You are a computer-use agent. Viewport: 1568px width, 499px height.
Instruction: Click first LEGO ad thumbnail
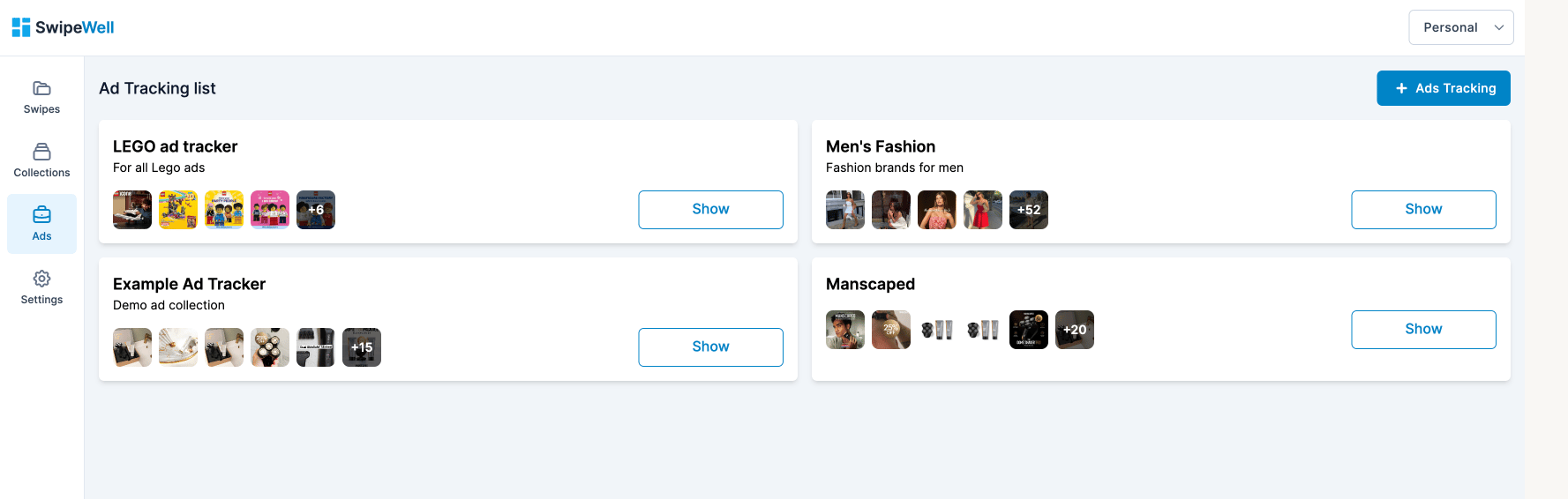[x=132, y=210]
